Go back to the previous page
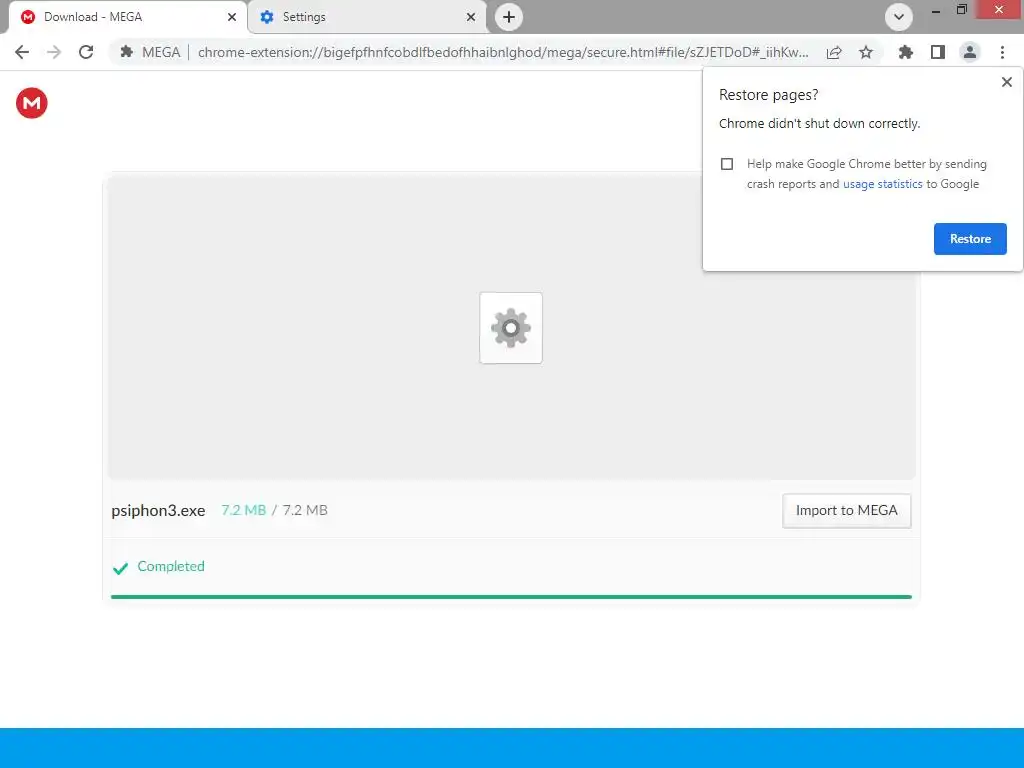The height and width of the screenshot is (768, 1024). coord(22,52)
